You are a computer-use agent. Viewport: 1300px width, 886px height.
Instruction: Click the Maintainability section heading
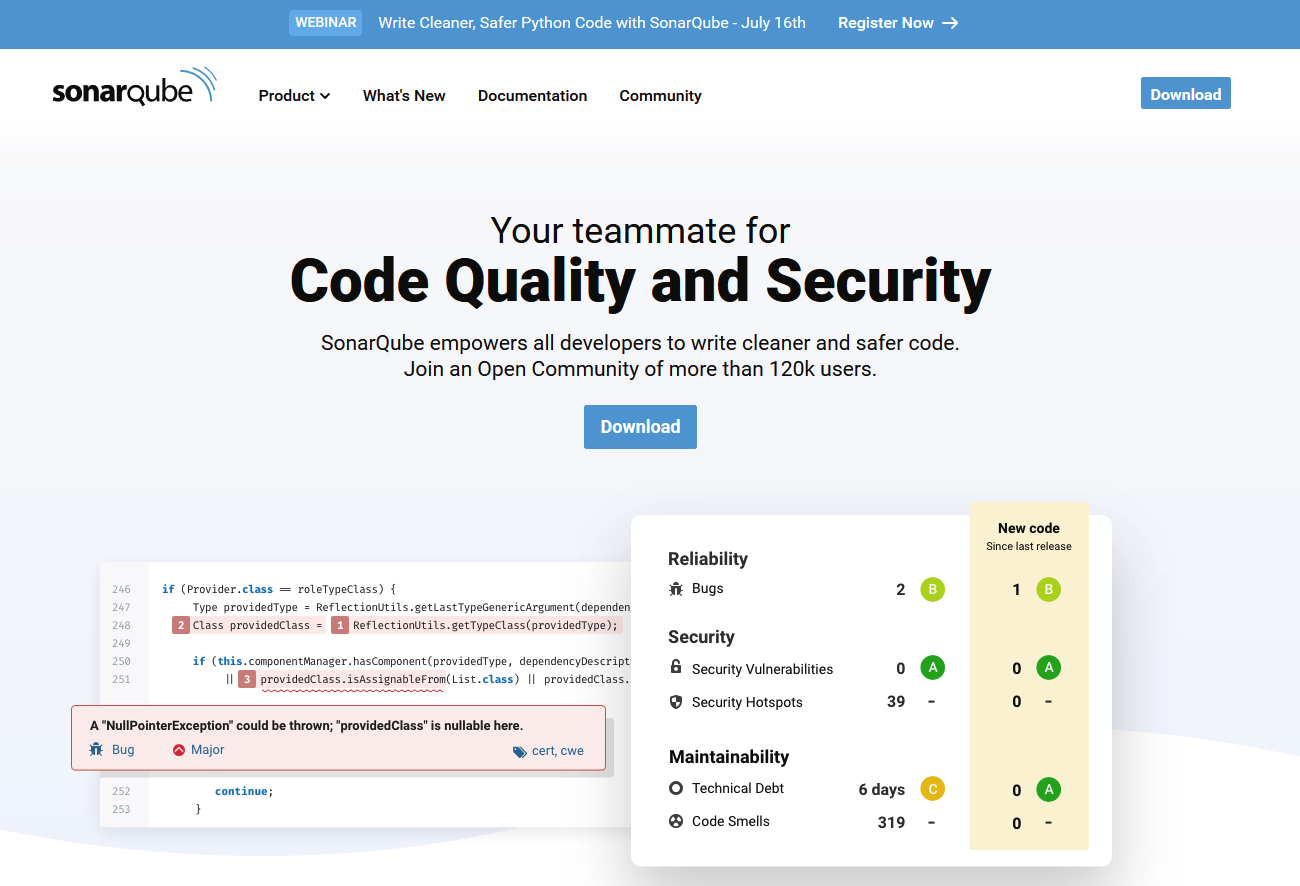click(x=729, y=757)
